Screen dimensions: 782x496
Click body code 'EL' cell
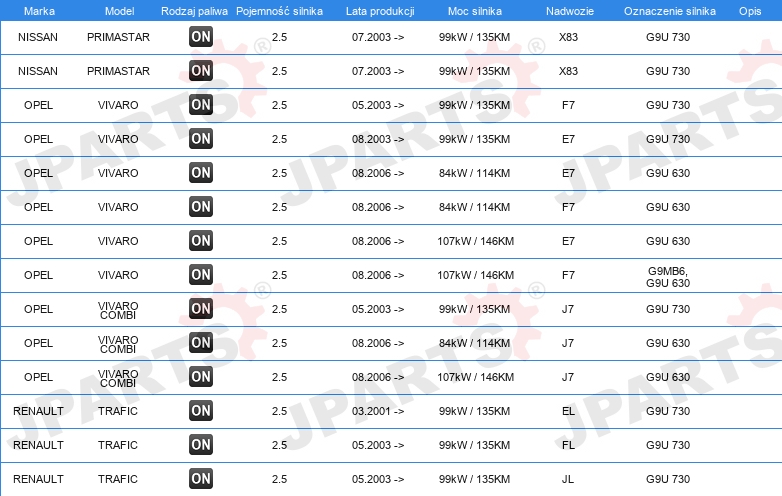(x=568, y=411)
